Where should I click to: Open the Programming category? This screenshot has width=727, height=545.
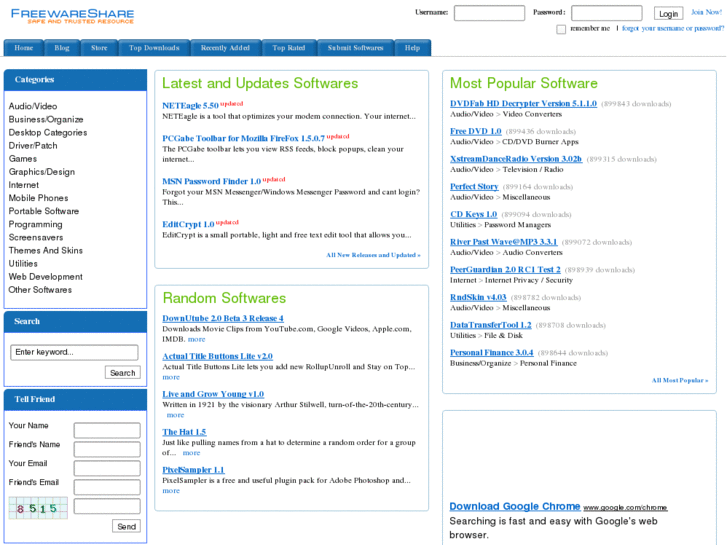tap(35, 224)
